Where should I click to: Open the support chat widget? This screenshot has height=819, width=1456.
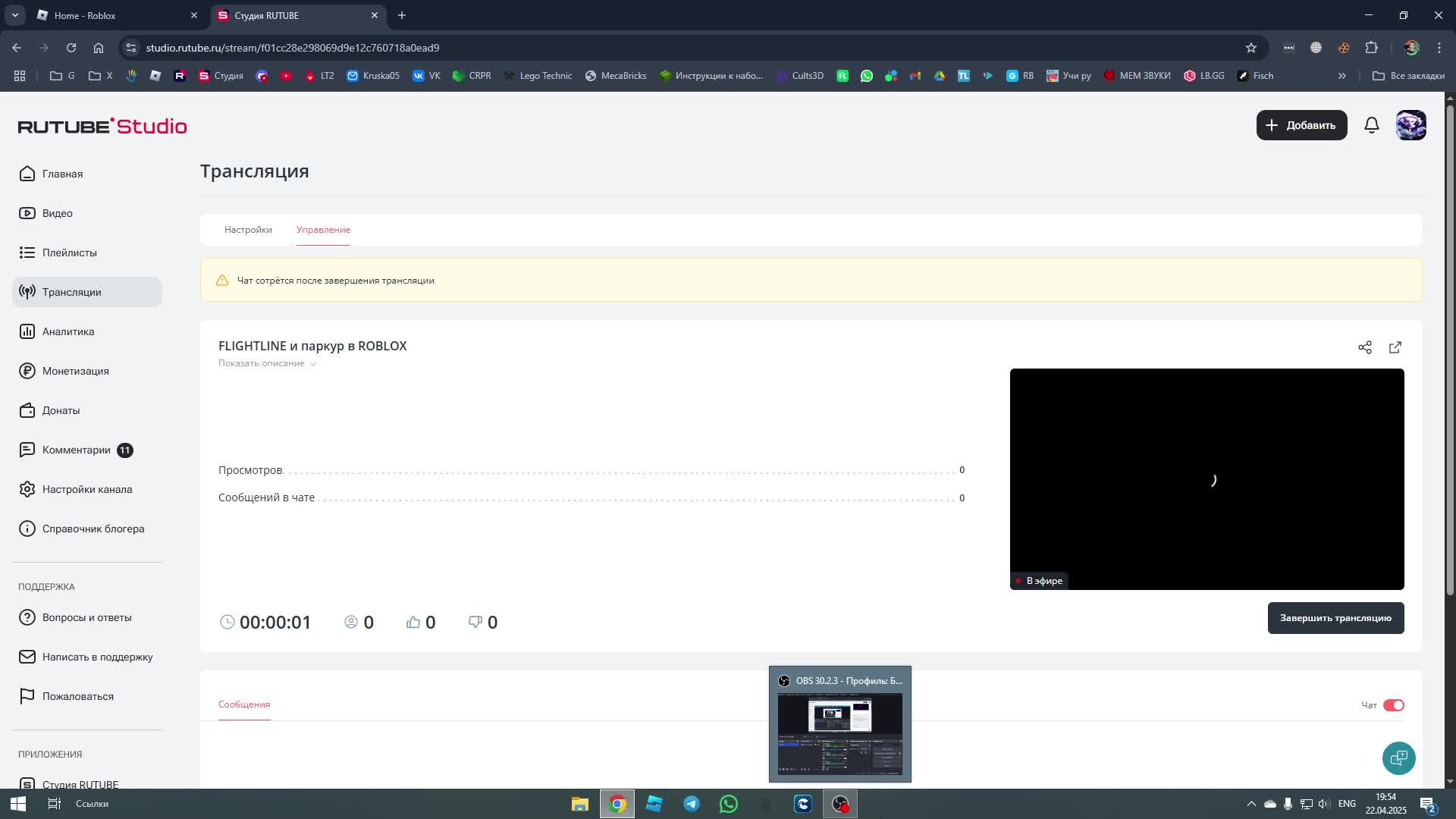(1399, 758)
